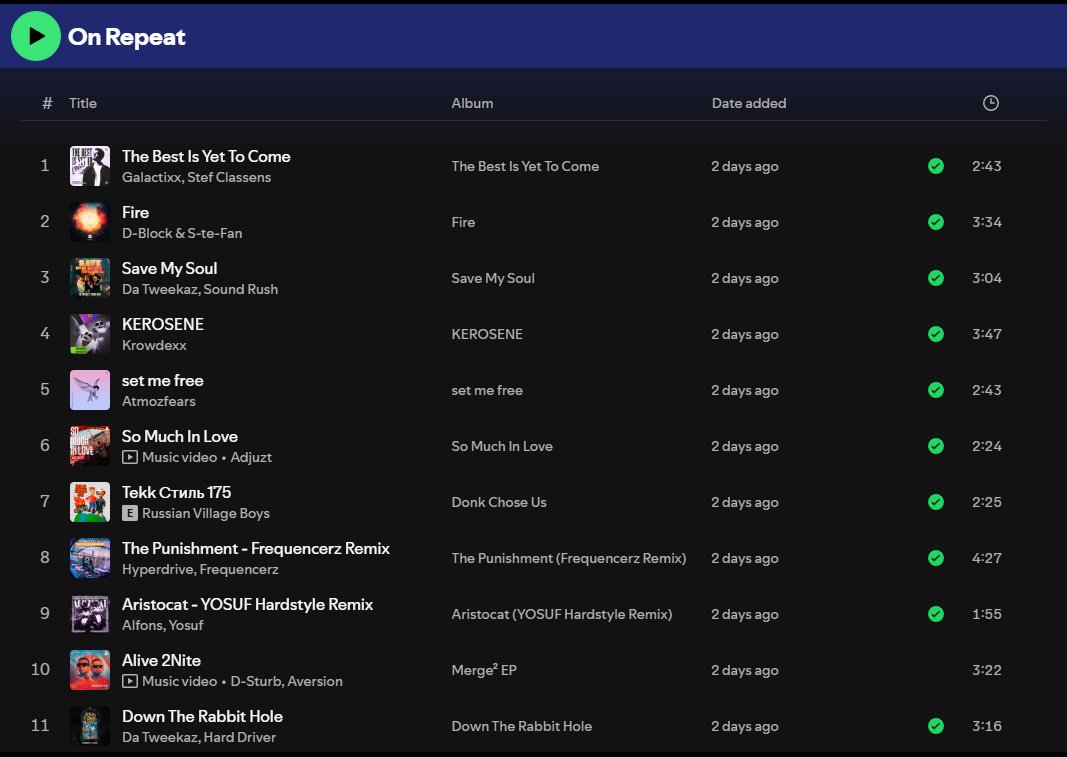Open artist Galactixx
This screenshot has height=757, width=1067.
[152, 177]
